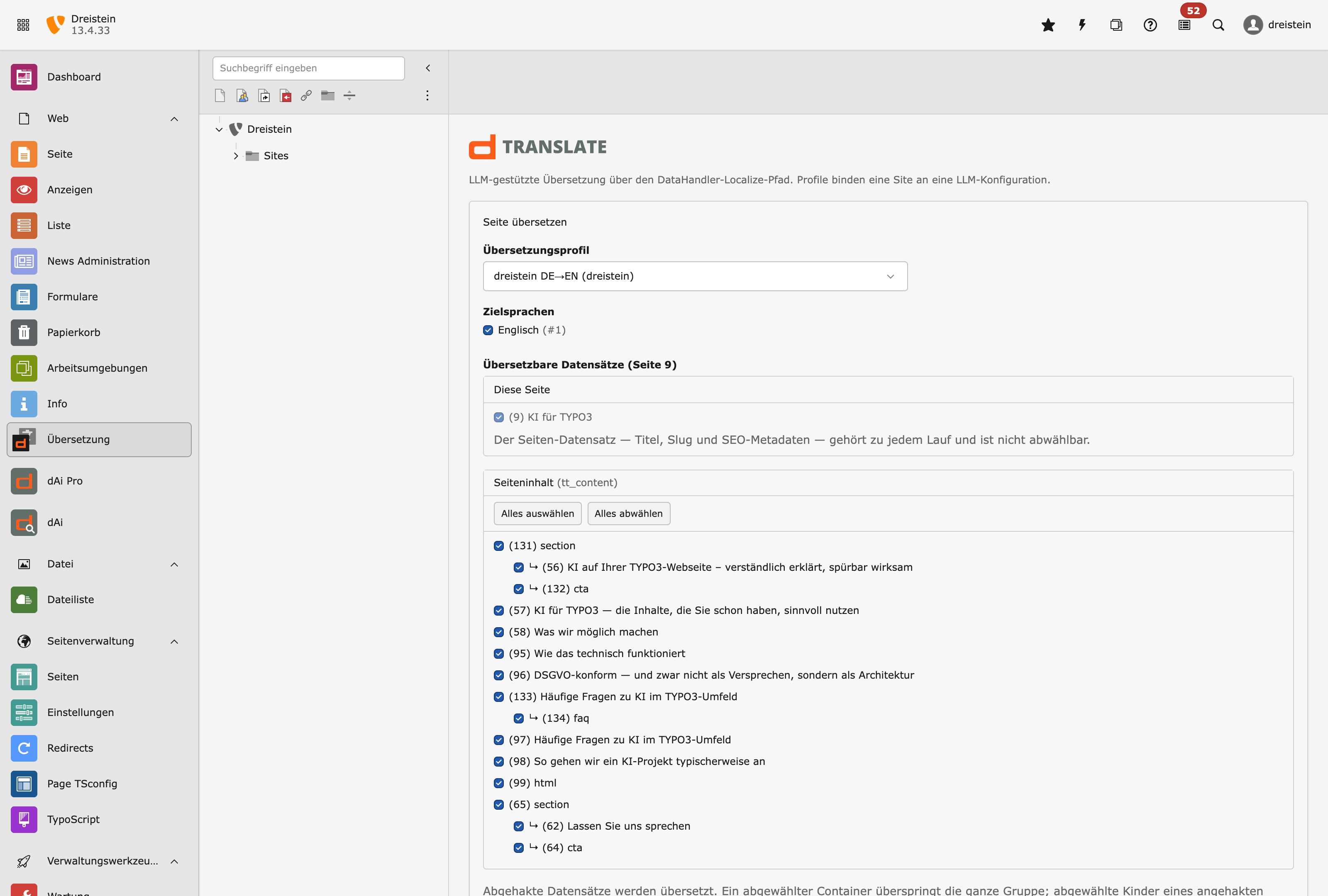Uncheck the (98) So gehen wir ein KI-Projekt checkbox
1328x896 pixels.
click(x=499, y=762)
